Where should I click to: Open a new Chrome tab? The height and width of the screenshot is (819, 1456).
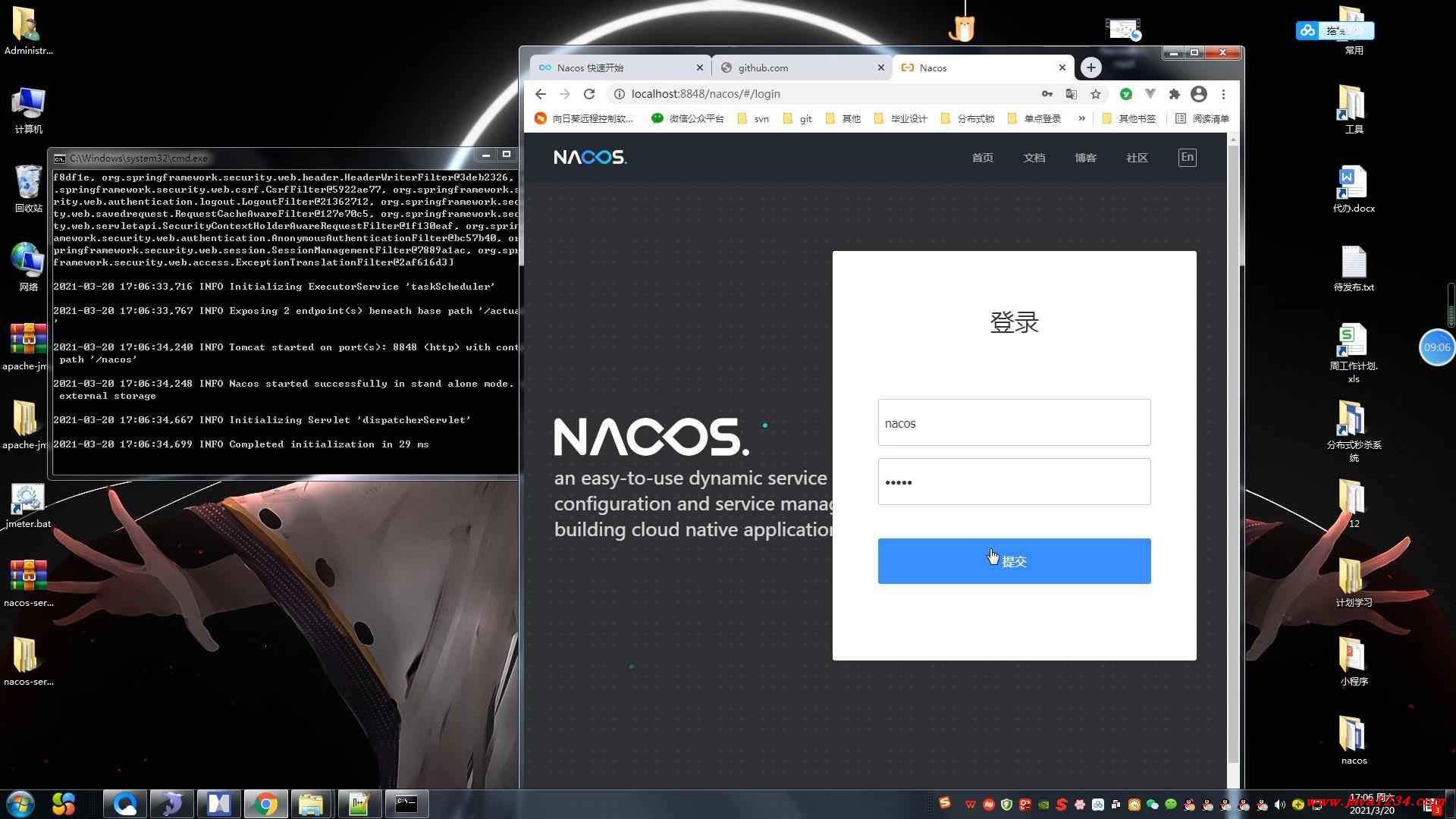click(1090, 67)
